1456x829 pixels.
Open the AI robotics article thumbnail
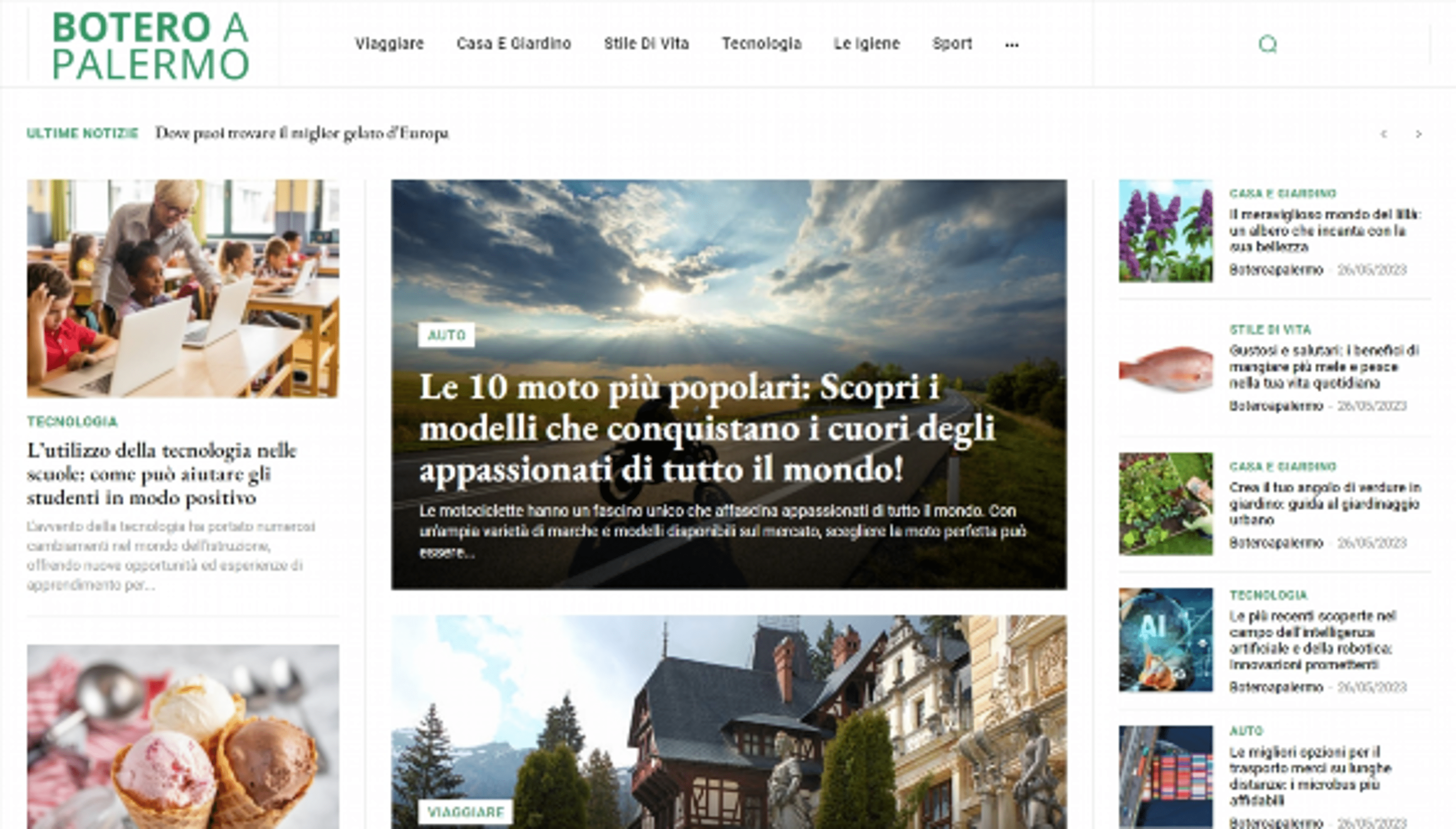click(1165, 639)
